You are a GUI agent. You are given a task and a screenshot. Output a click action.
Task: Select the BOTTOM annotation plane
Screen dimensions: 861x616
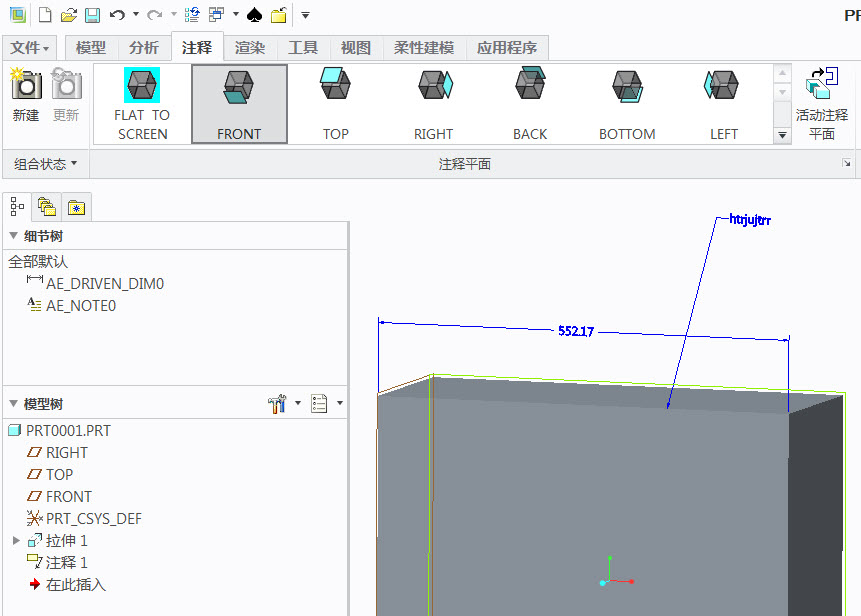627,104
